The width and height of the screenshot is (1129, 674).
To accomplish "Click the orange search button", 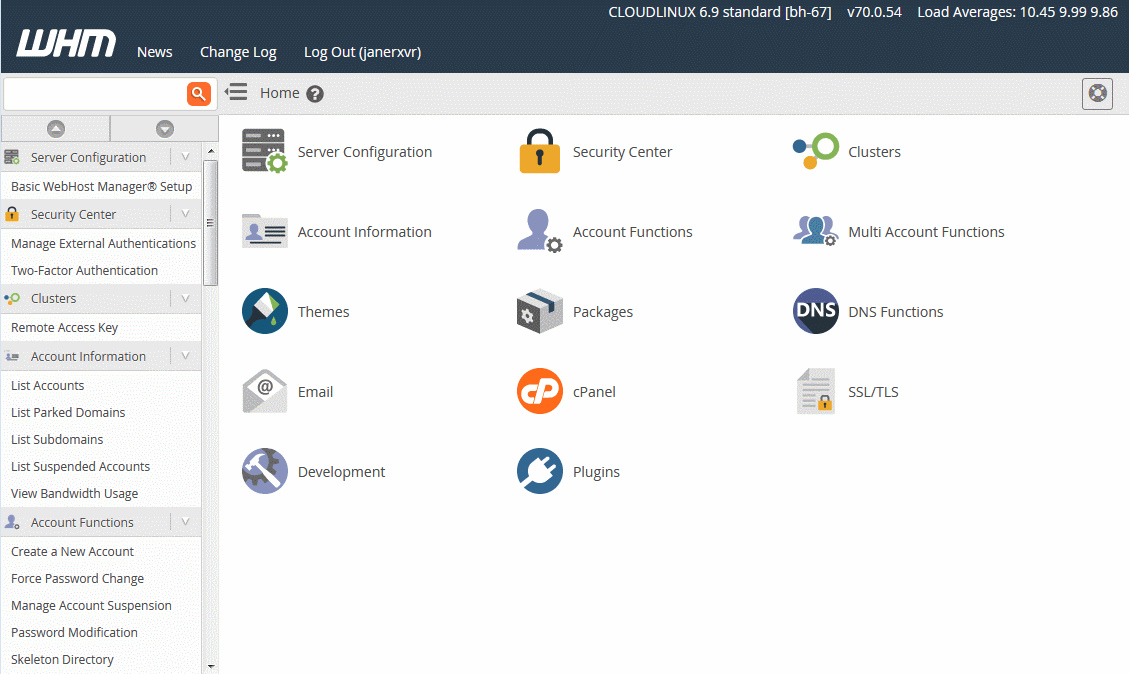I will tap(199, 94).
